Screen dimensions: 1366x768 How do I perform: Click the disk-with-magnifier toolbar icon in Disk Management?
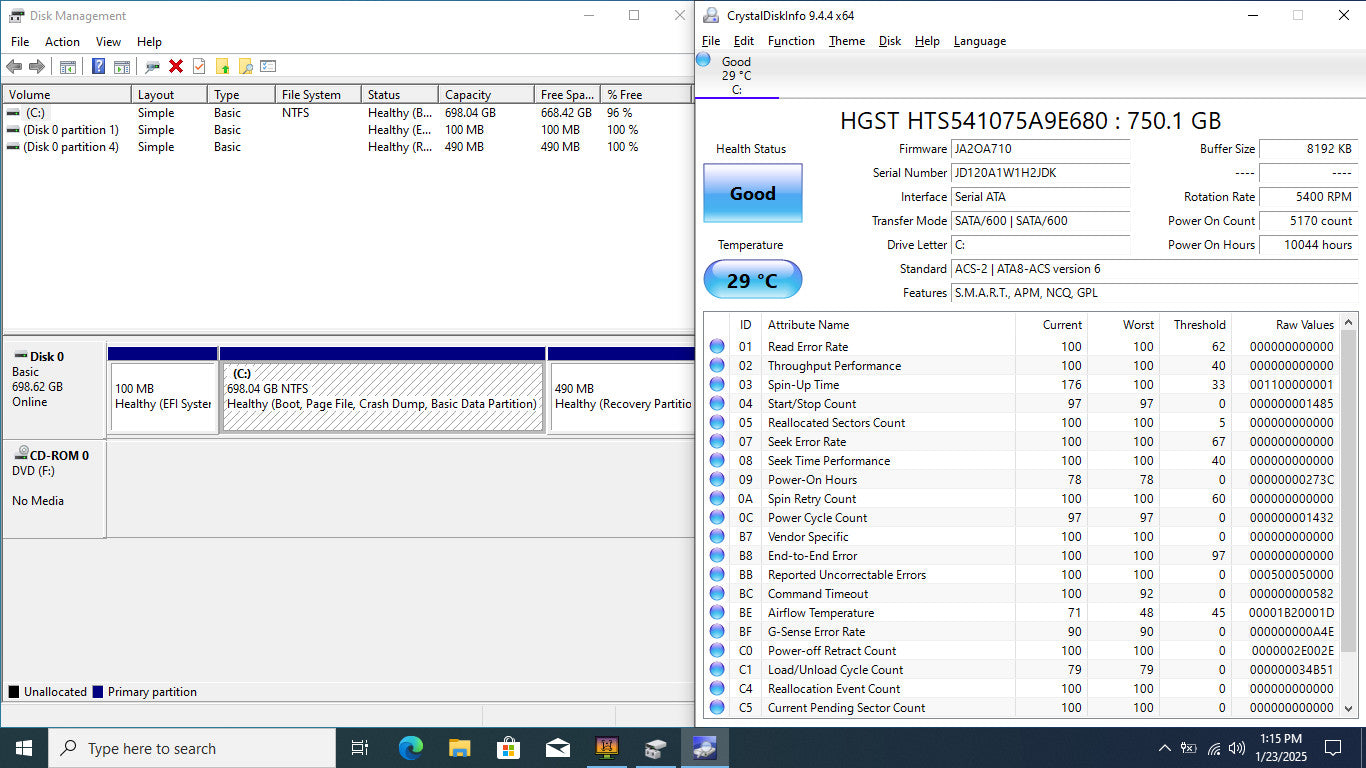[x=152, y=67]
